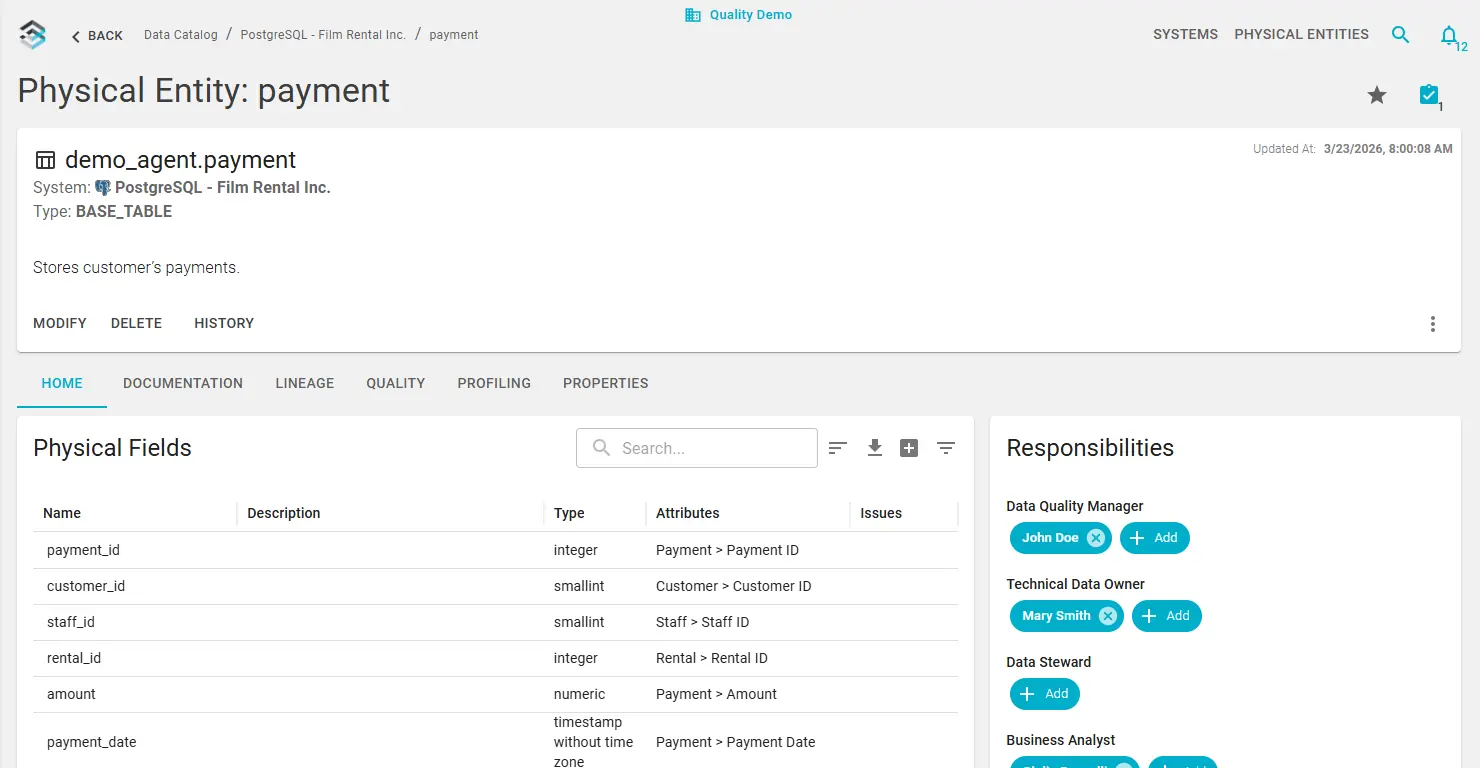Open the three-dot more options menu
Image resolution: width=1480 pixels, height=768 pixels.
tap(1433, 324)
